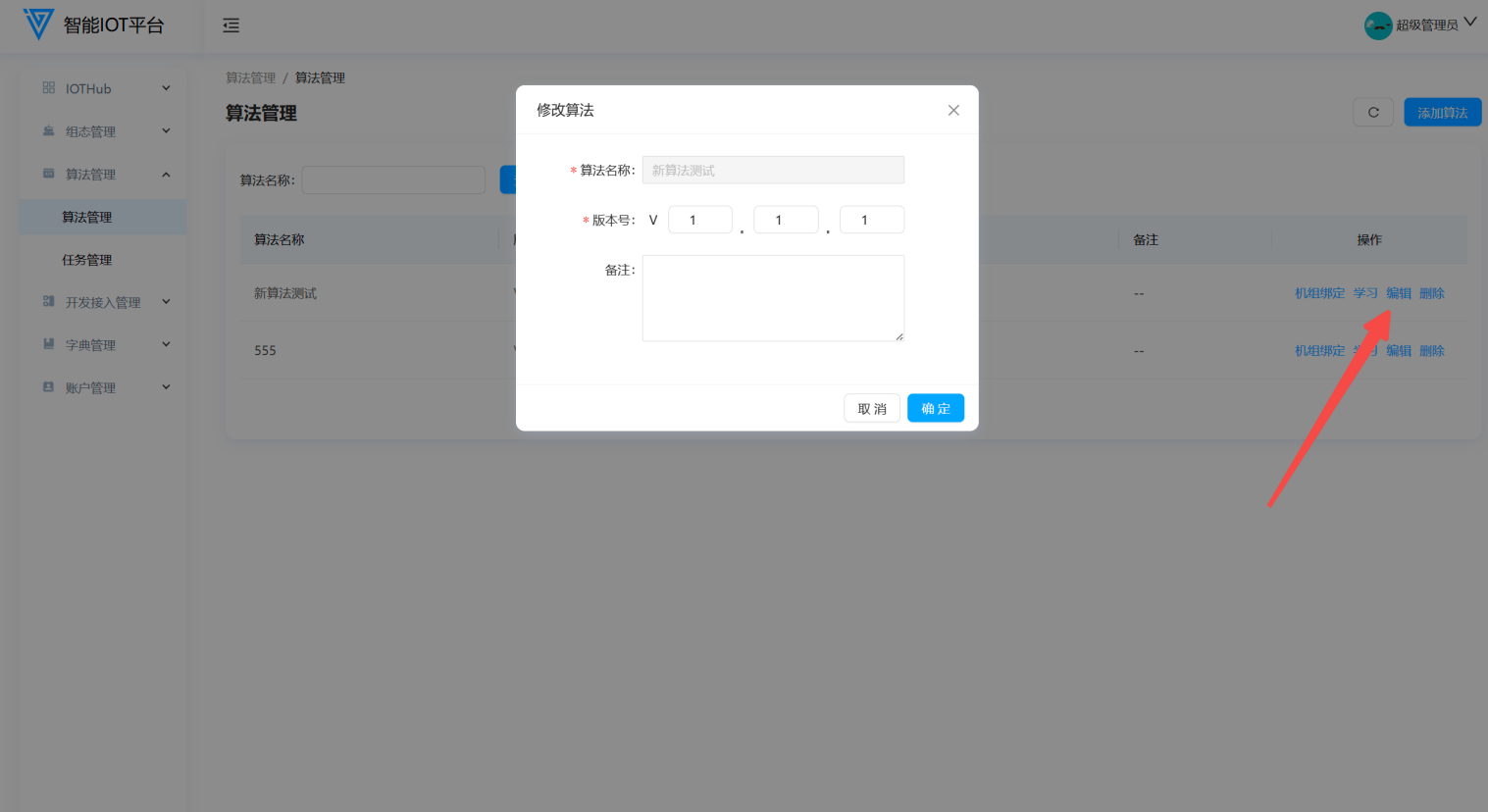
Task: Close the 修改算法 dialog with X
Action: (953, 111)
